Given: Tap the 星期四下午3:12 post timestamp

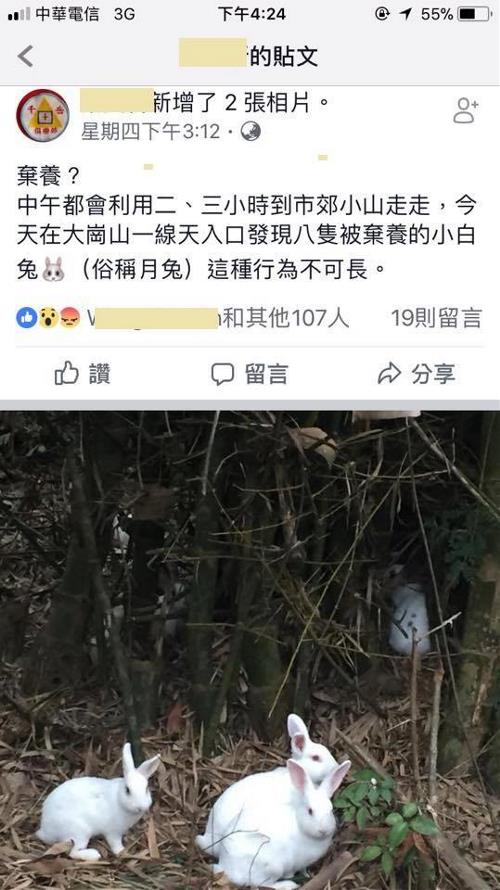Looking at the screenshot, I should (150, 132).
